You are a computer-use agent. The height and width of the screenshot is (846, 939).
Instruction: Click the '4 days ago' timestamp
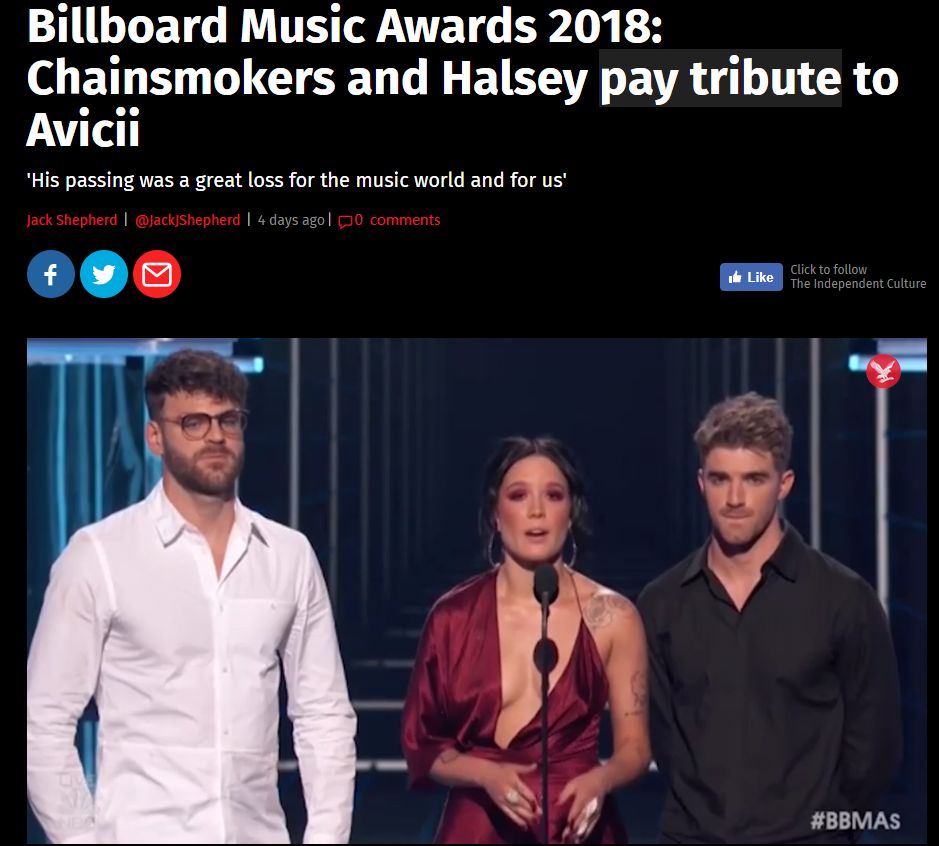[291, 220]
